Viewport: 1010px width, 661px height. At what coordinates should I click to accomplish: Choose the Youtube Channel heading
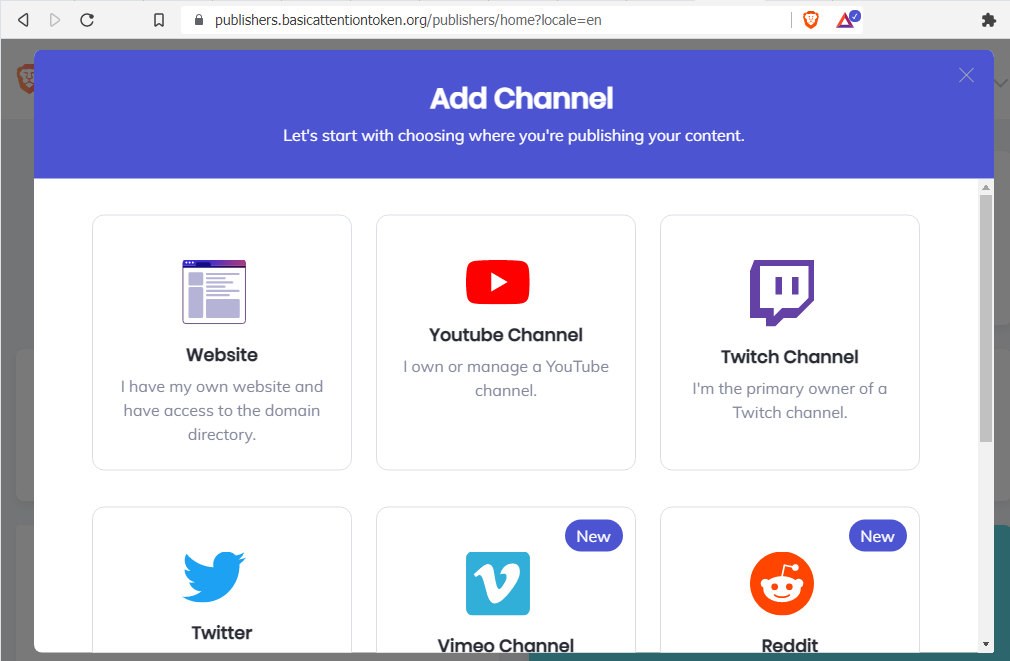tap(506, 334)
